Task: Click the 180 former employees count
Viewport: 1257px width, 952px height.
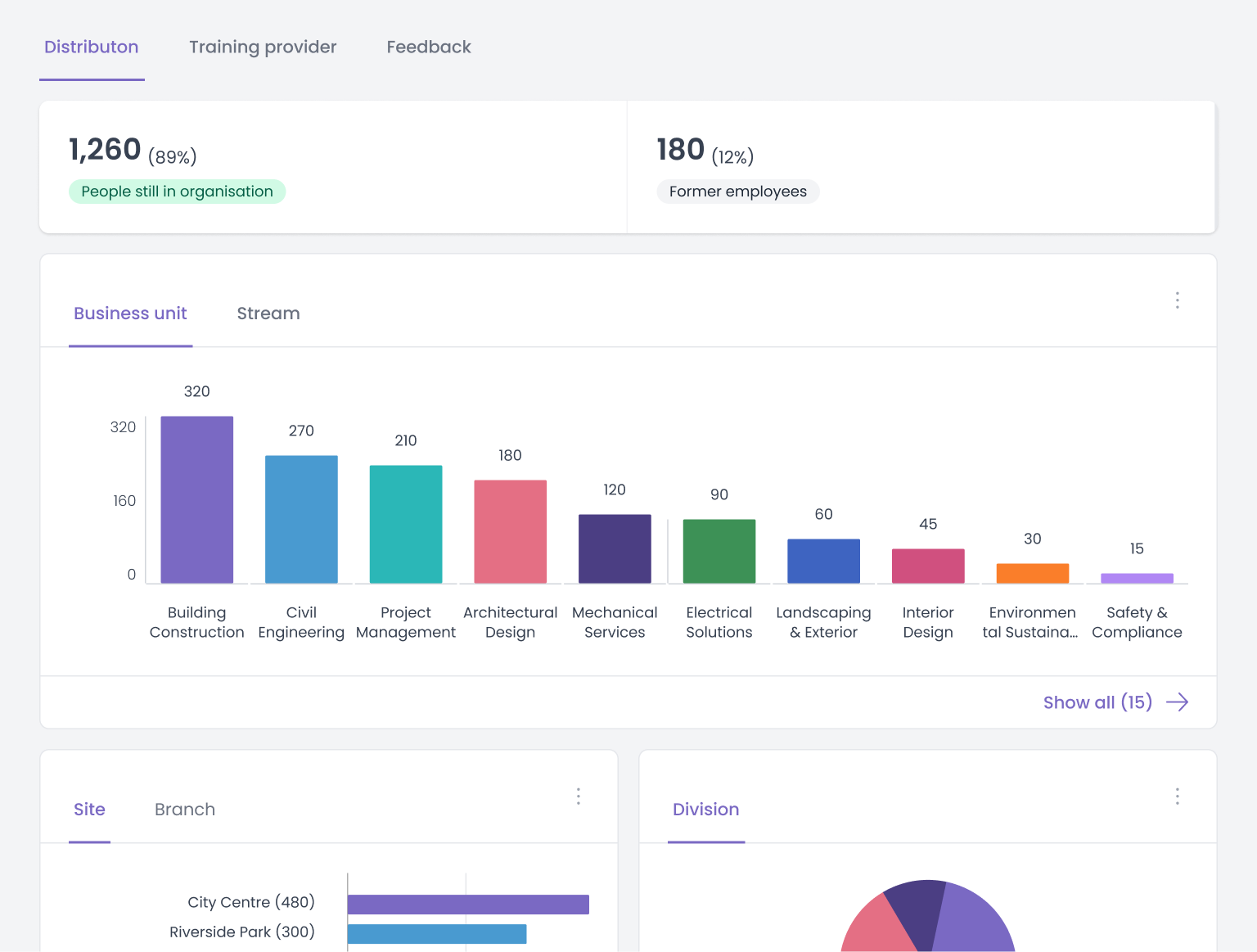Action: tap(681, 150)
